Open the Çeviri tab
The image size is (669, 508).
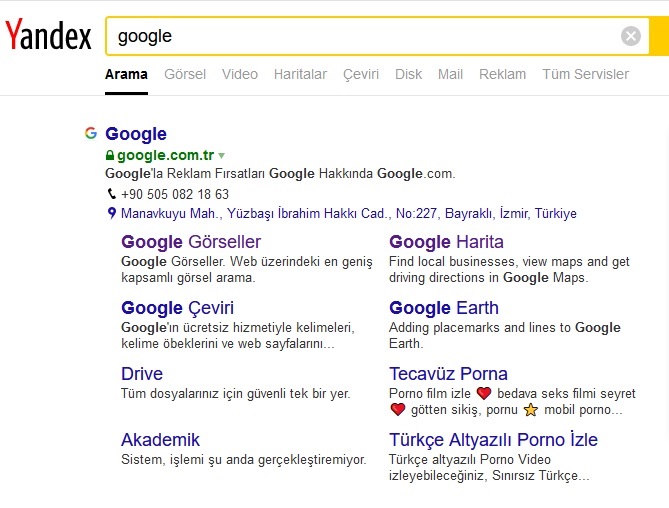[361, 74]
